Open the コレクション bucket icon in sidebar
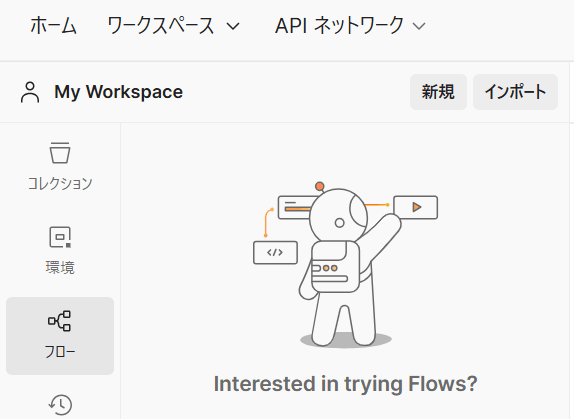Image resolution: width=574 pixels, height=419 pixels. (x=60, y=153)
